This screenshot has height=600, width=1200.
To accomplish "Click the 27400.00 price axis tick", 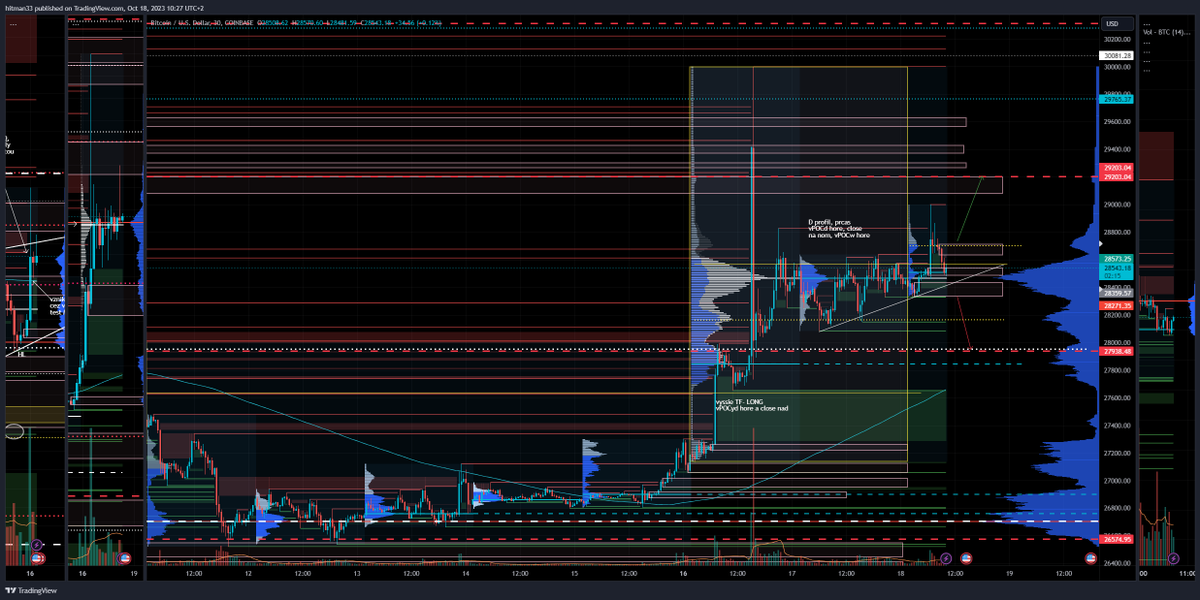I will (x=1116, y=425).
